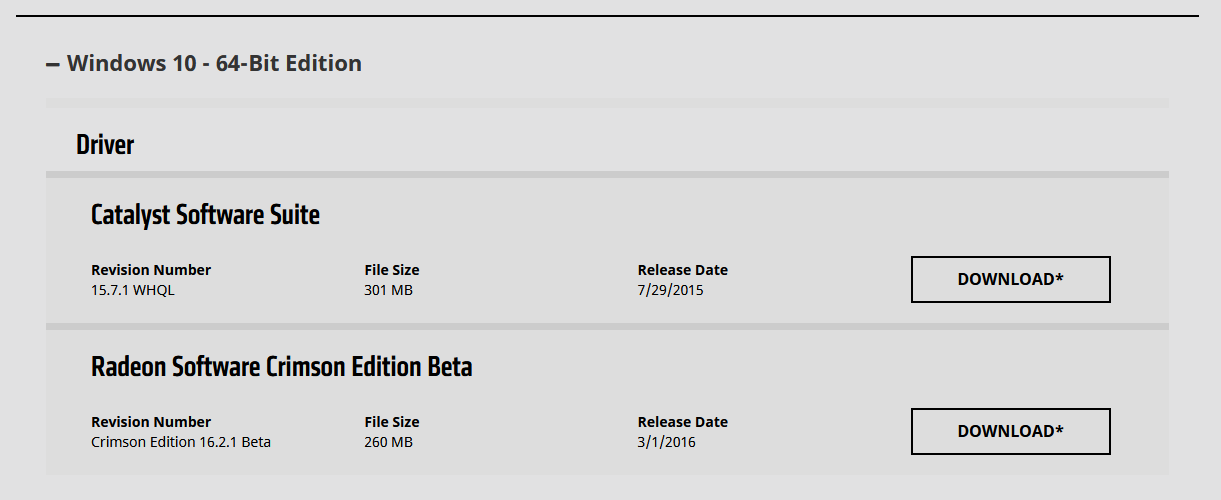Click the minus icon beside Windows 10
The height and width of the screenshot is (500, 1221).
[x=53, y=64]
